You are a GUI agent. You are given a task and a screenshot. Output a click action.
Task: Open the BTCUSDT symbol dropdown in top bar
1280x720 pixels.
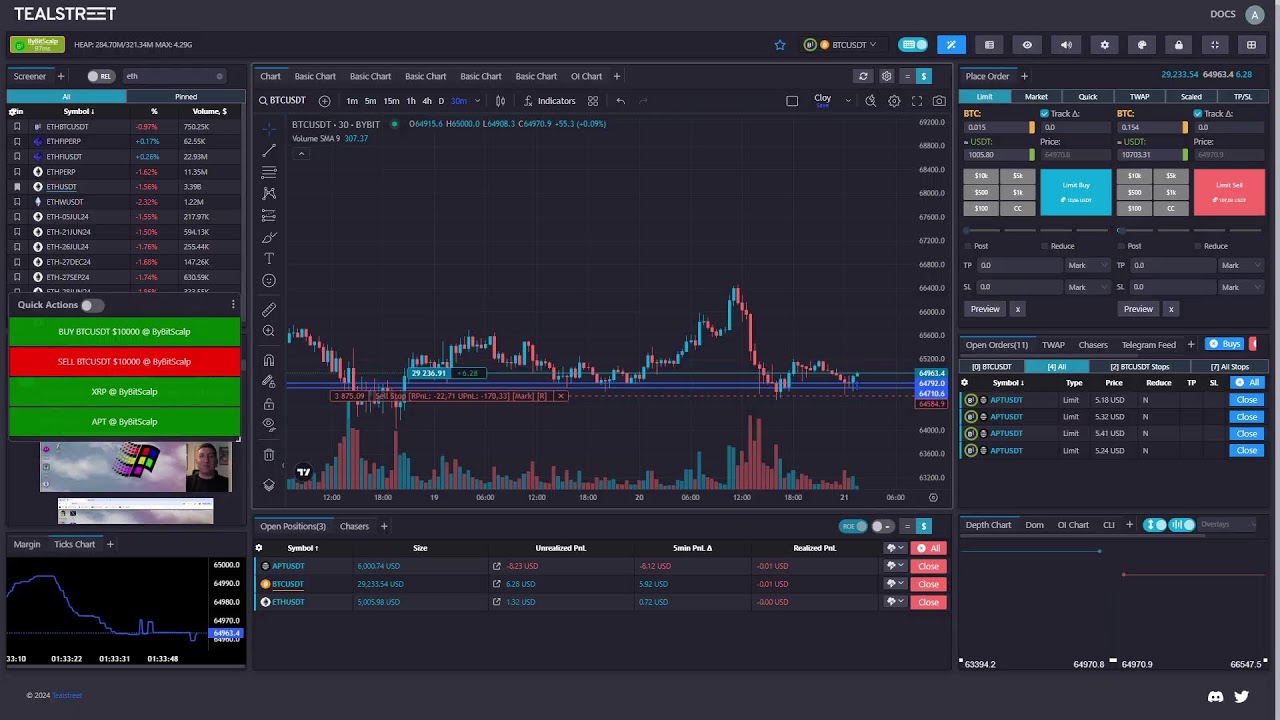coord(841,45)
